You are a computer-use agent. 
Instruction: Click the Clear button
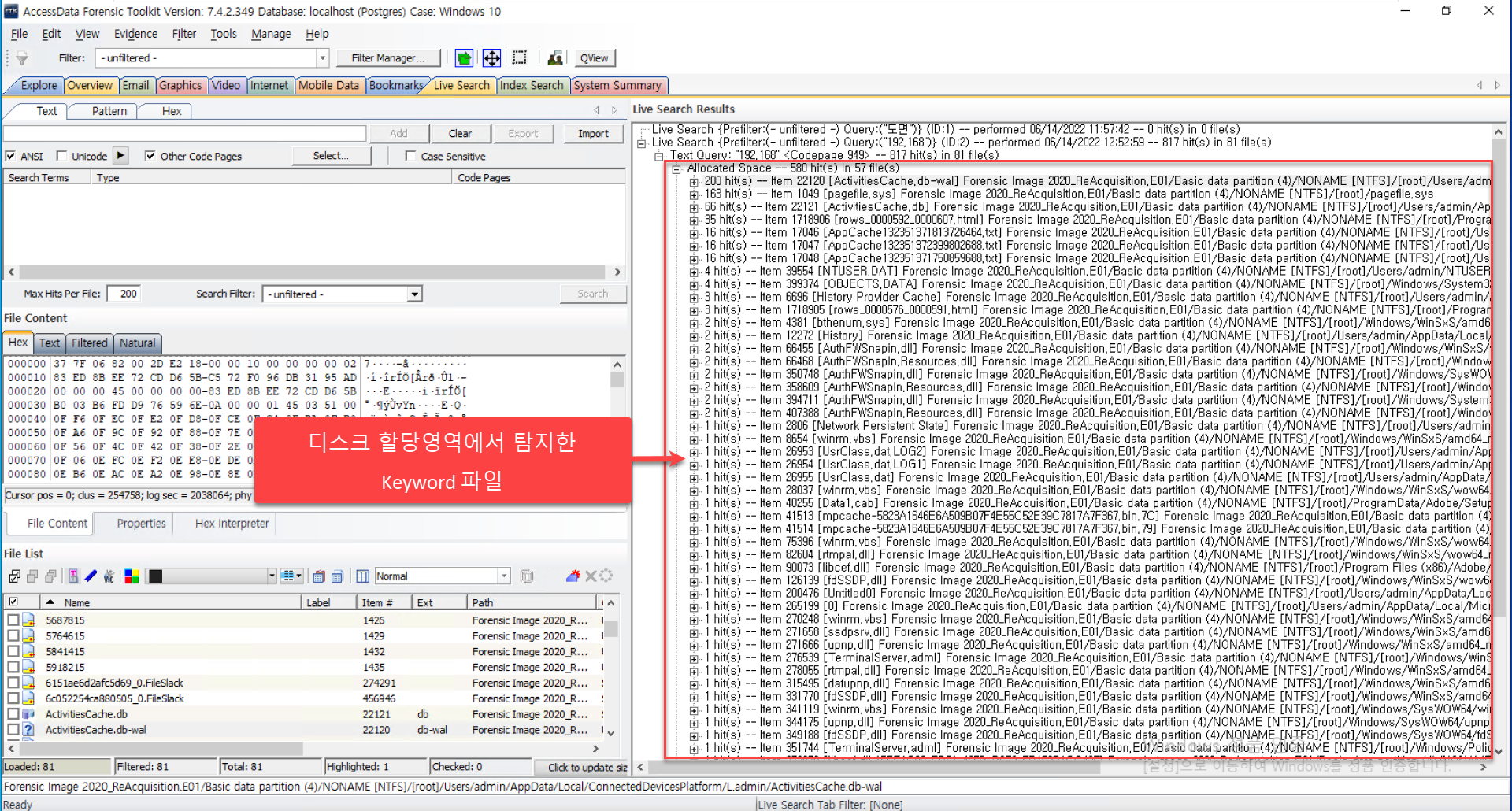pyautogui.click(x=460, y=134)
